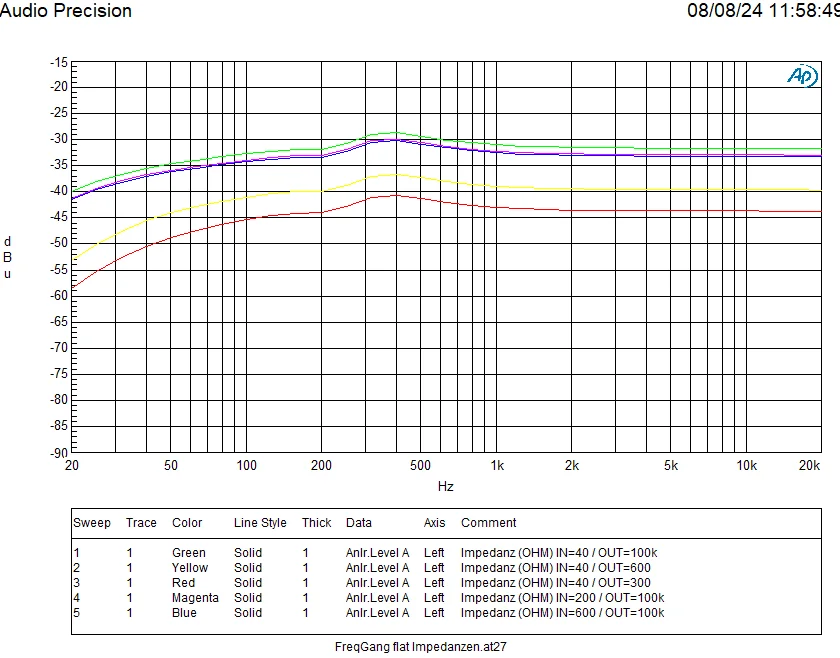Select the IN=600 / OUT=100k comment row
Viewport: 840px width, 658px height.
562,612
